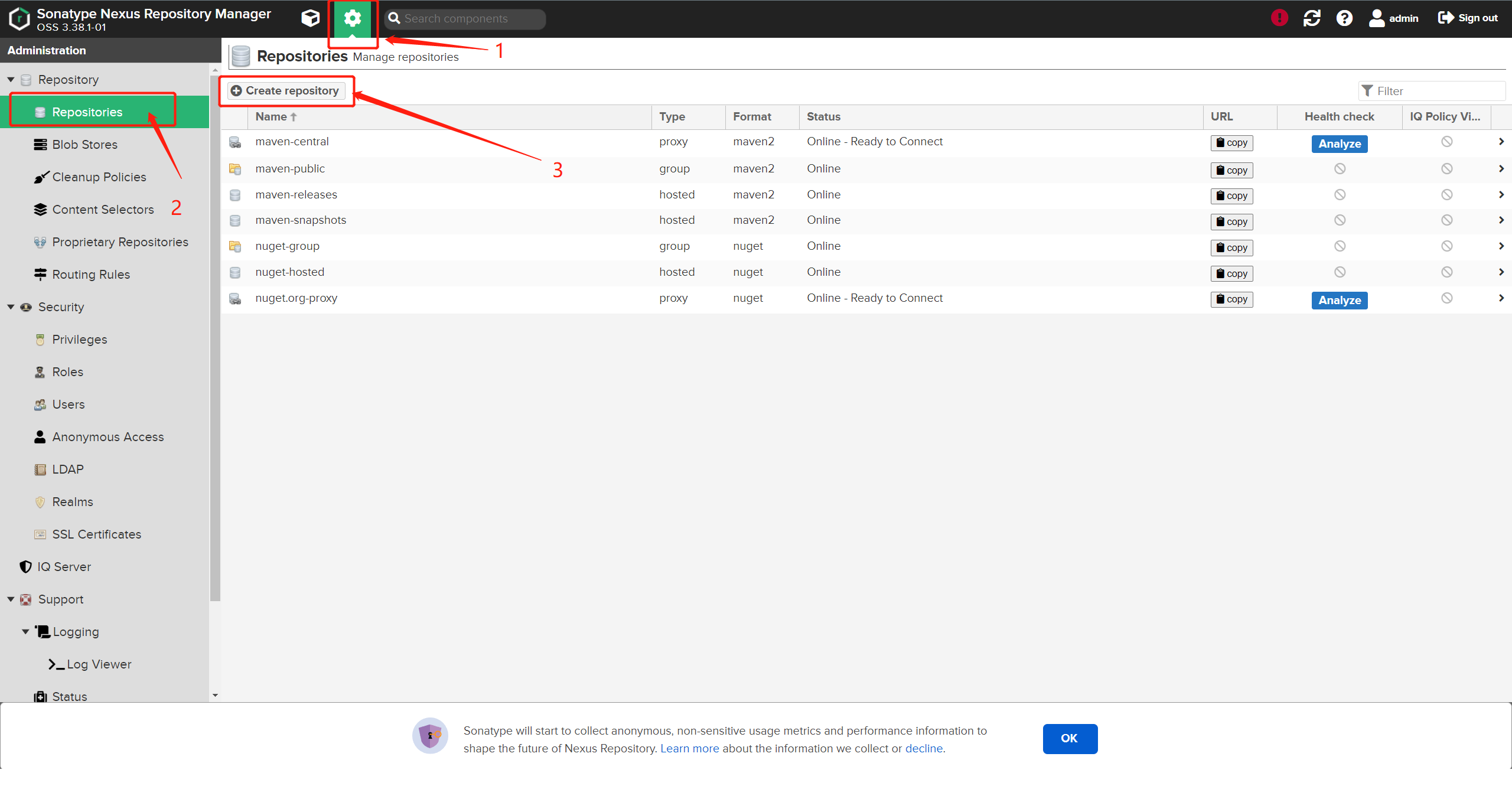
Task: Click maven-public group folder icon
Action: click(235, 169)
